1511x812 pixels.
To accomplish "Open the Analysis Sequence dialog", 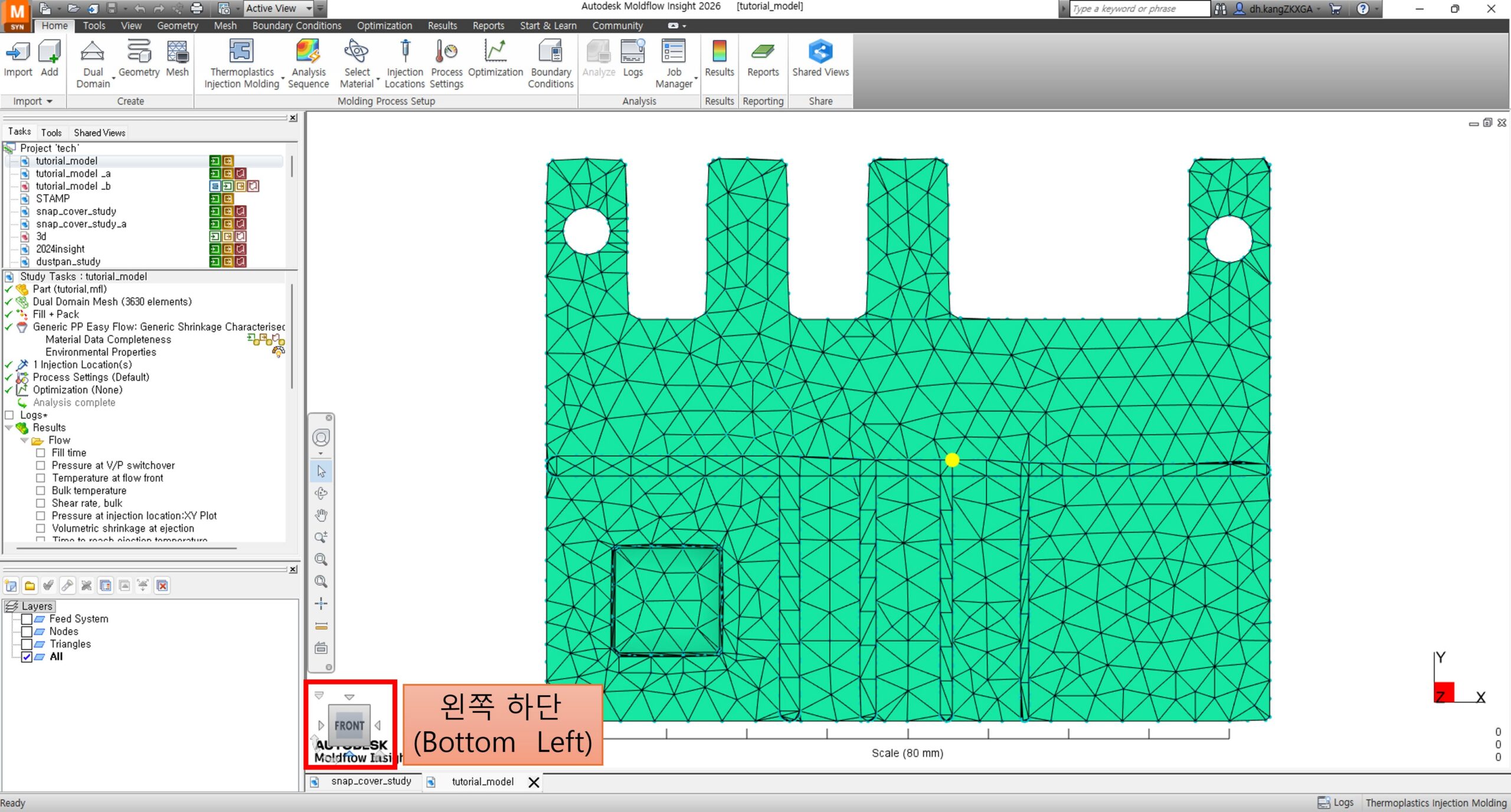I will coord(308,64).
